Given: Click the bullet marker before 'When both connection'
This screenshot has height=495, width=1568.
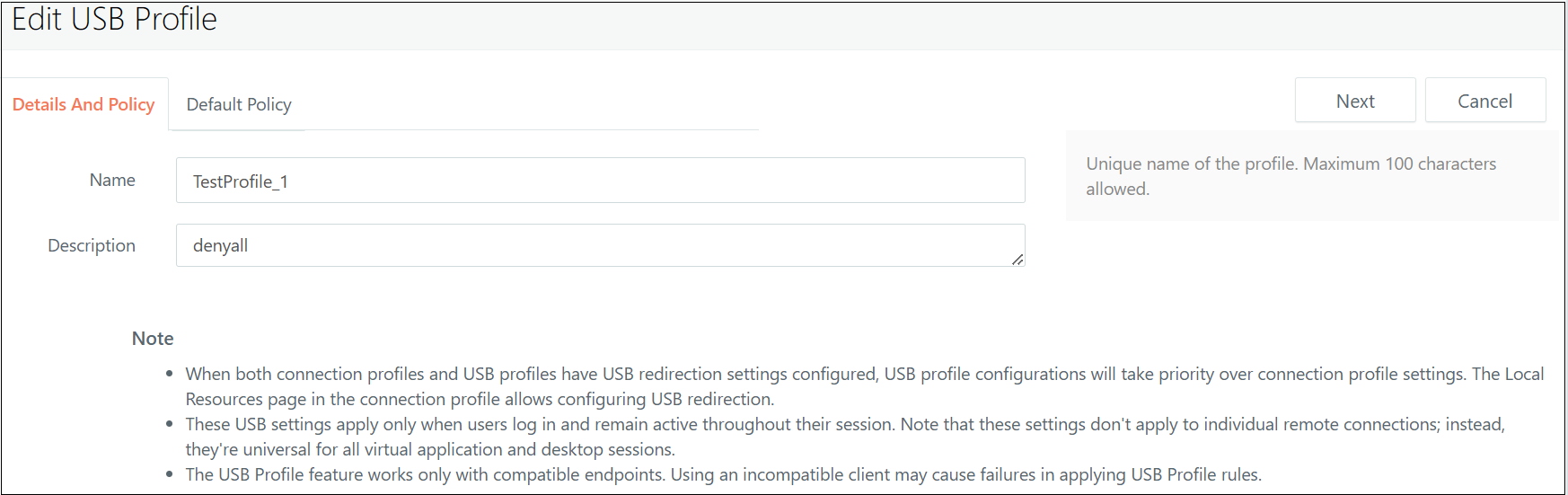Looking at the screenshot, I should click(169, 374).
